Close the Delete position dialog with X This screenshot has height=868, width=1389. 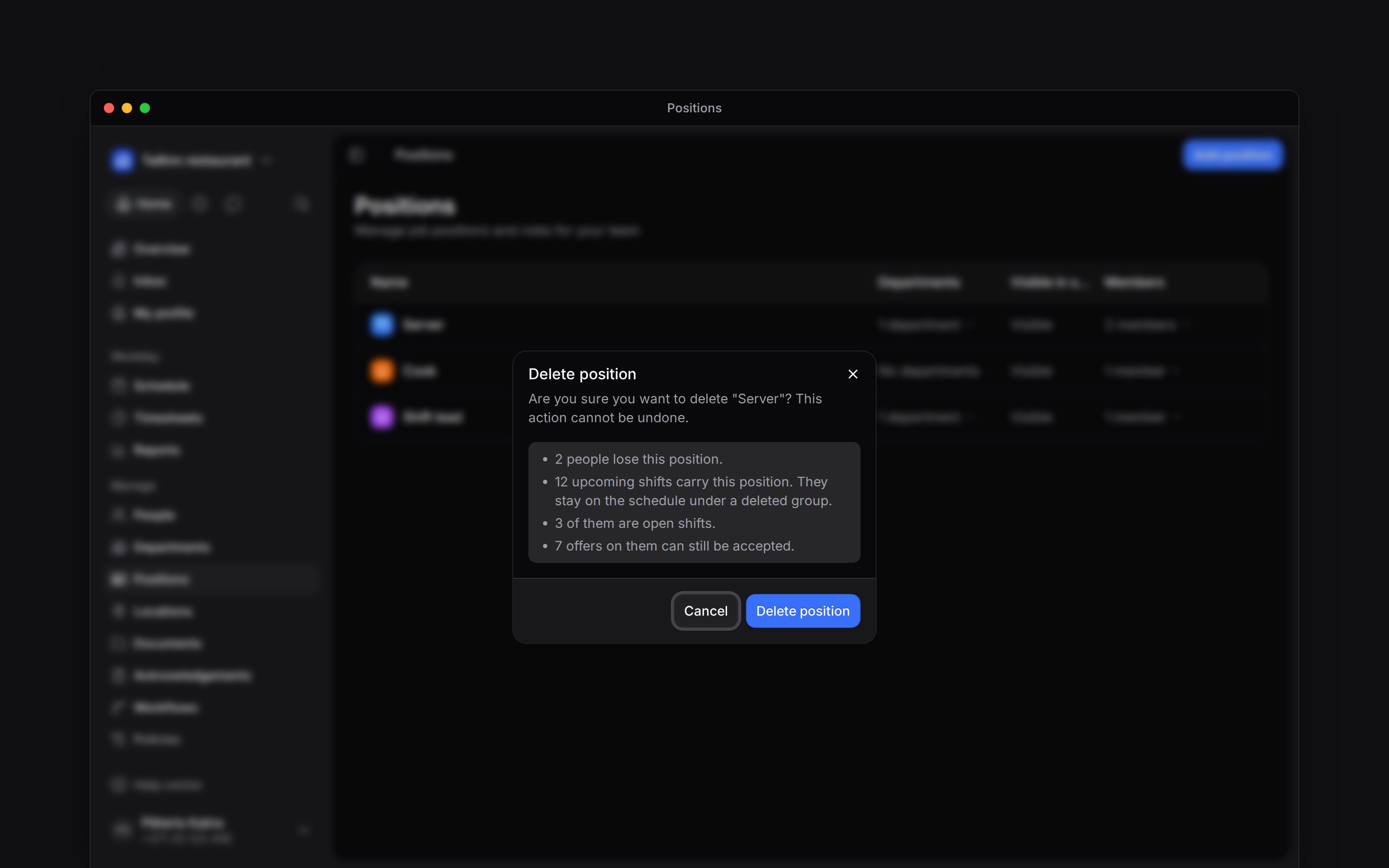click(x=853, y=374)
